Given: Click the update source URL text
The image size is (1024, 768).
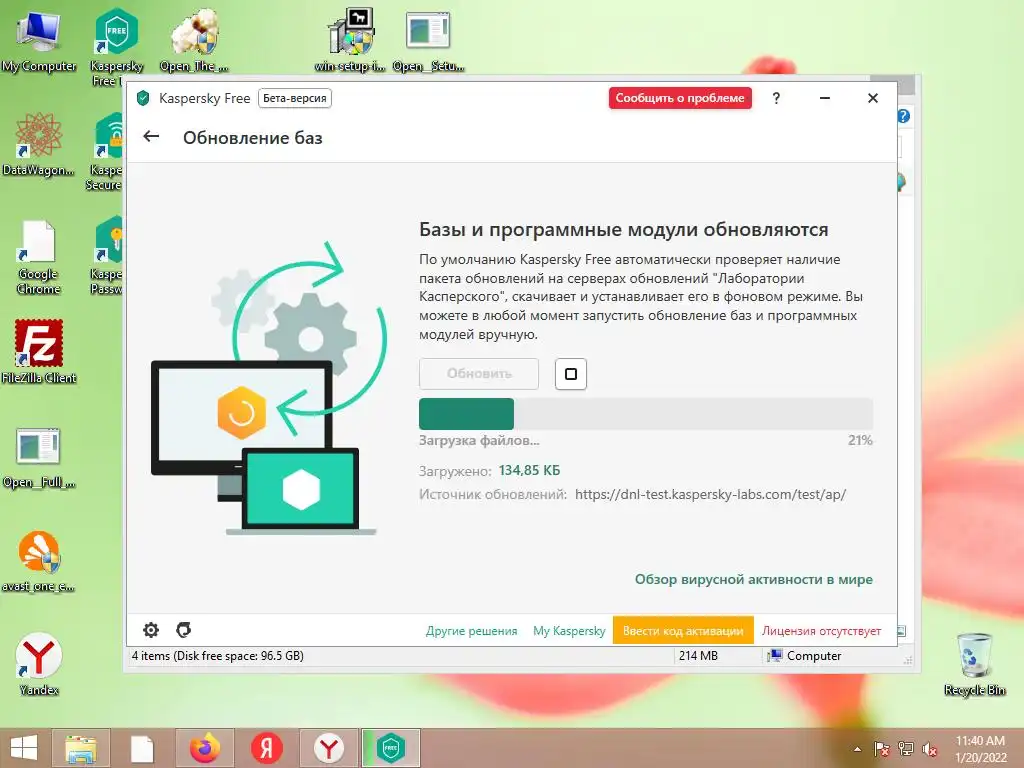Looking at the screenshot, I should [x=711, y=494].
